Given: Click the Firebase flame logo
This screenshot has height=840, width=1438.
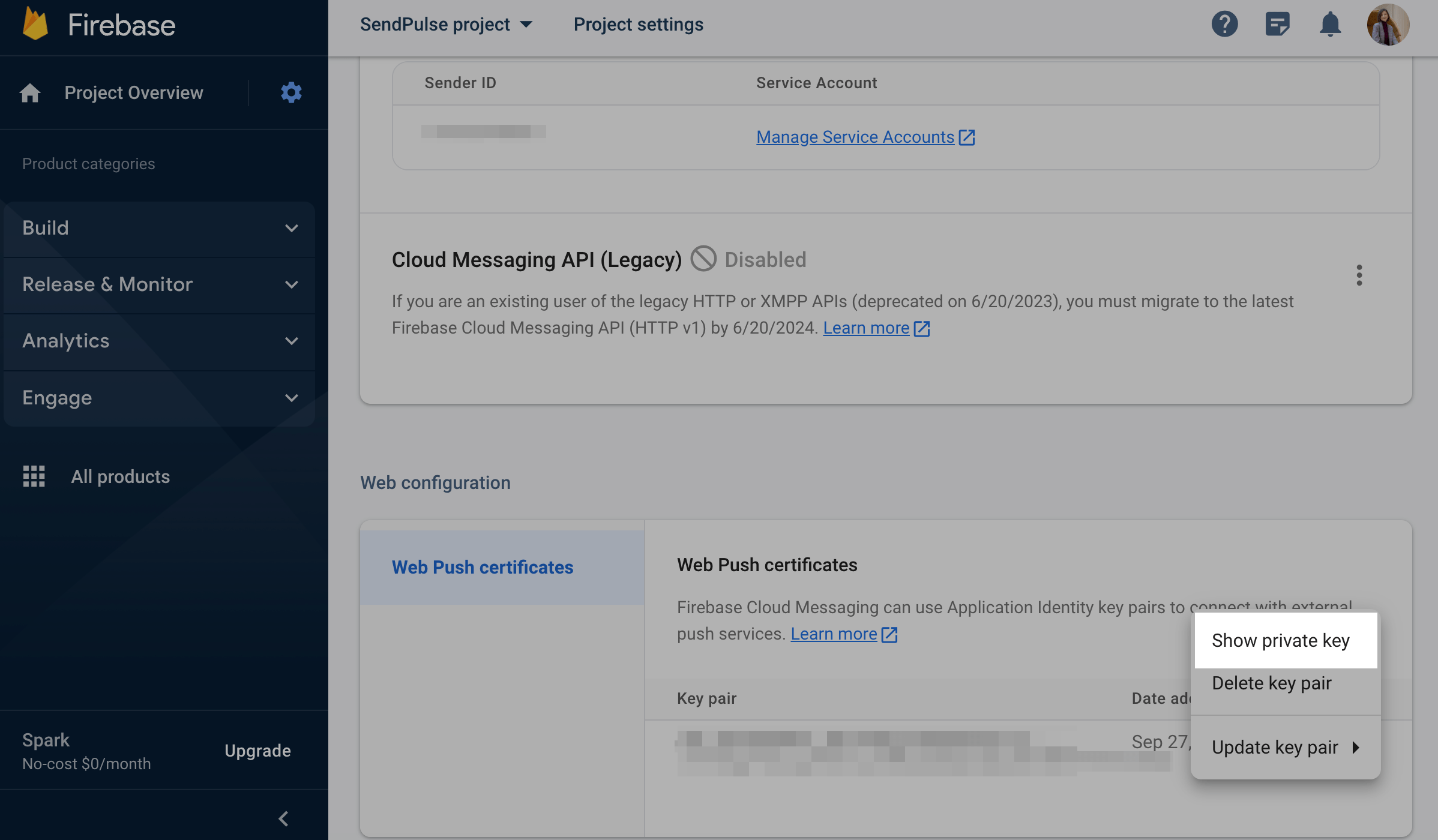Looking at the screenshot, I should pyautogui.click(x=35, y=25).
